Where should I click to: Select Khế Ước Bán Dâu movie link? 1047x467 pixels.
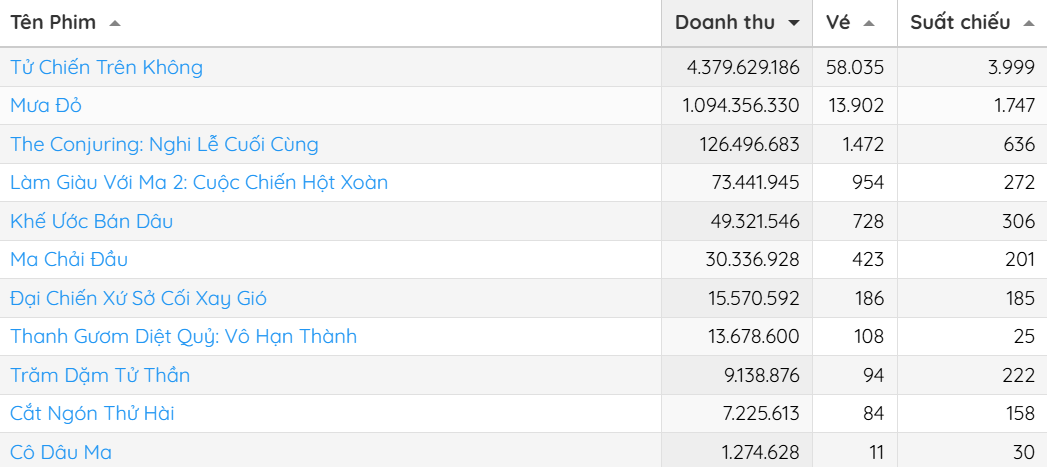91,221
